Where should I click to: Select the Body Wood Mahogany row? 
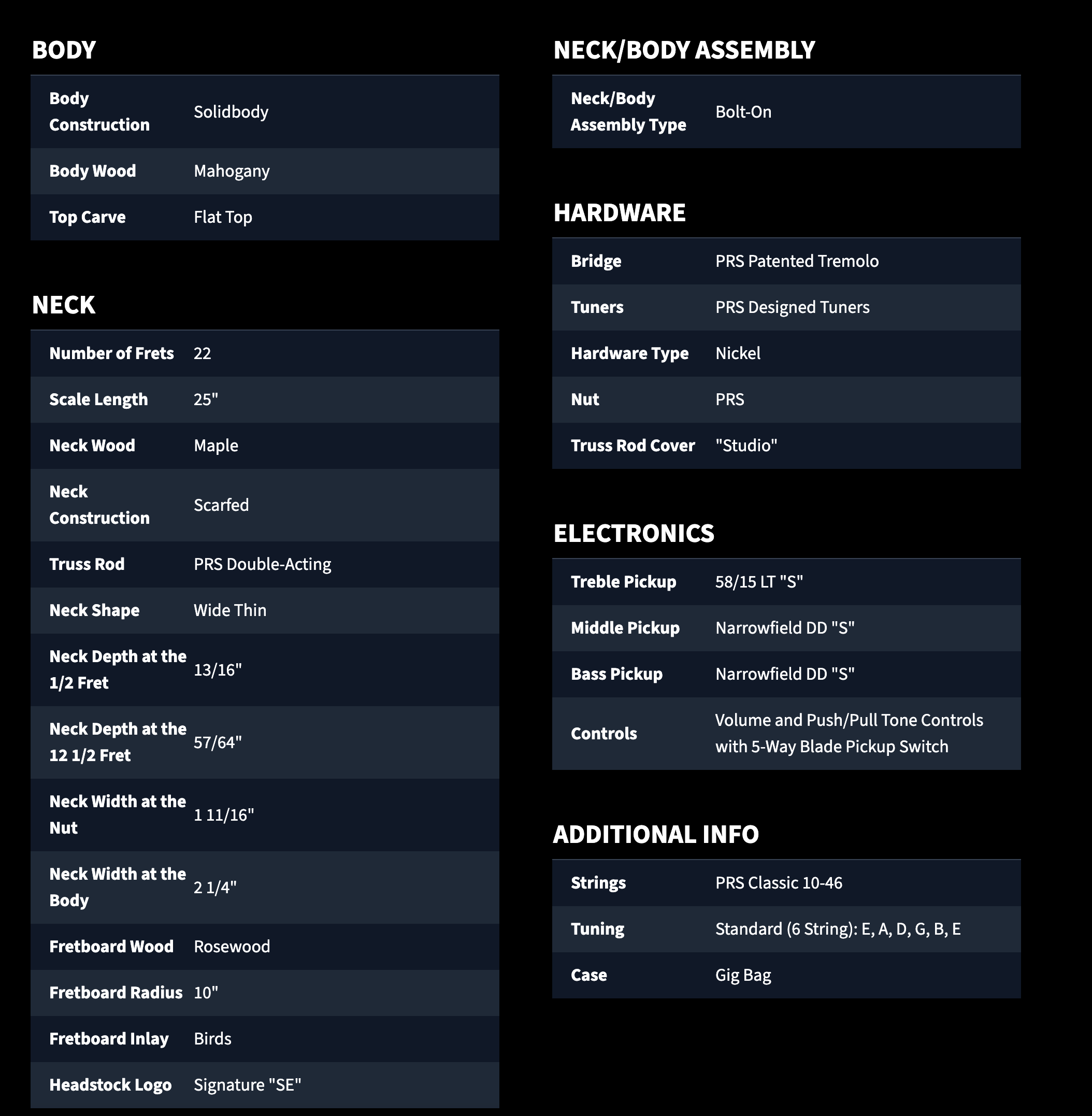click(265, 171)
